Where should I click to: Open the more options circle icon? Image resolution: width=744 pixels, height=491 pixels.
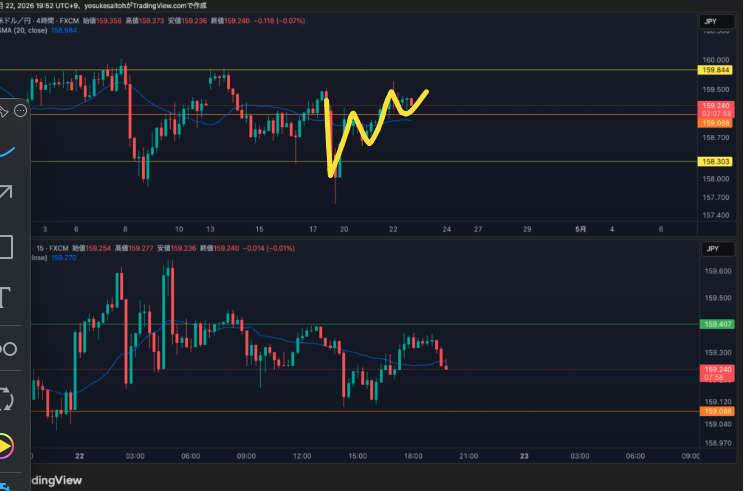[19, 110]
